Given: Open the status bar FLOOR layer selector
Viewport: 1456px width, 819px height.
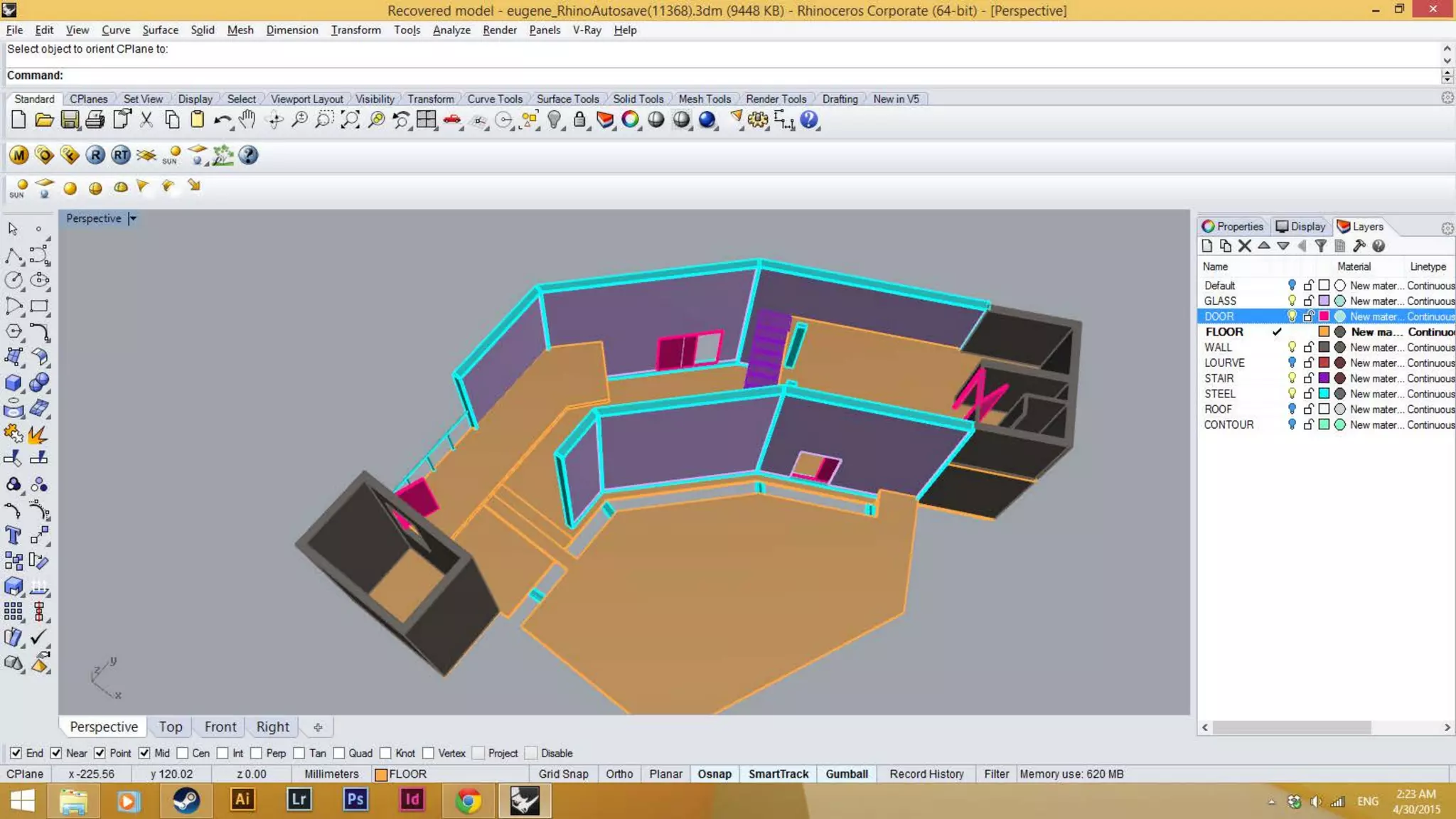Looking at the screenshot, I should (x=401, y=774).
